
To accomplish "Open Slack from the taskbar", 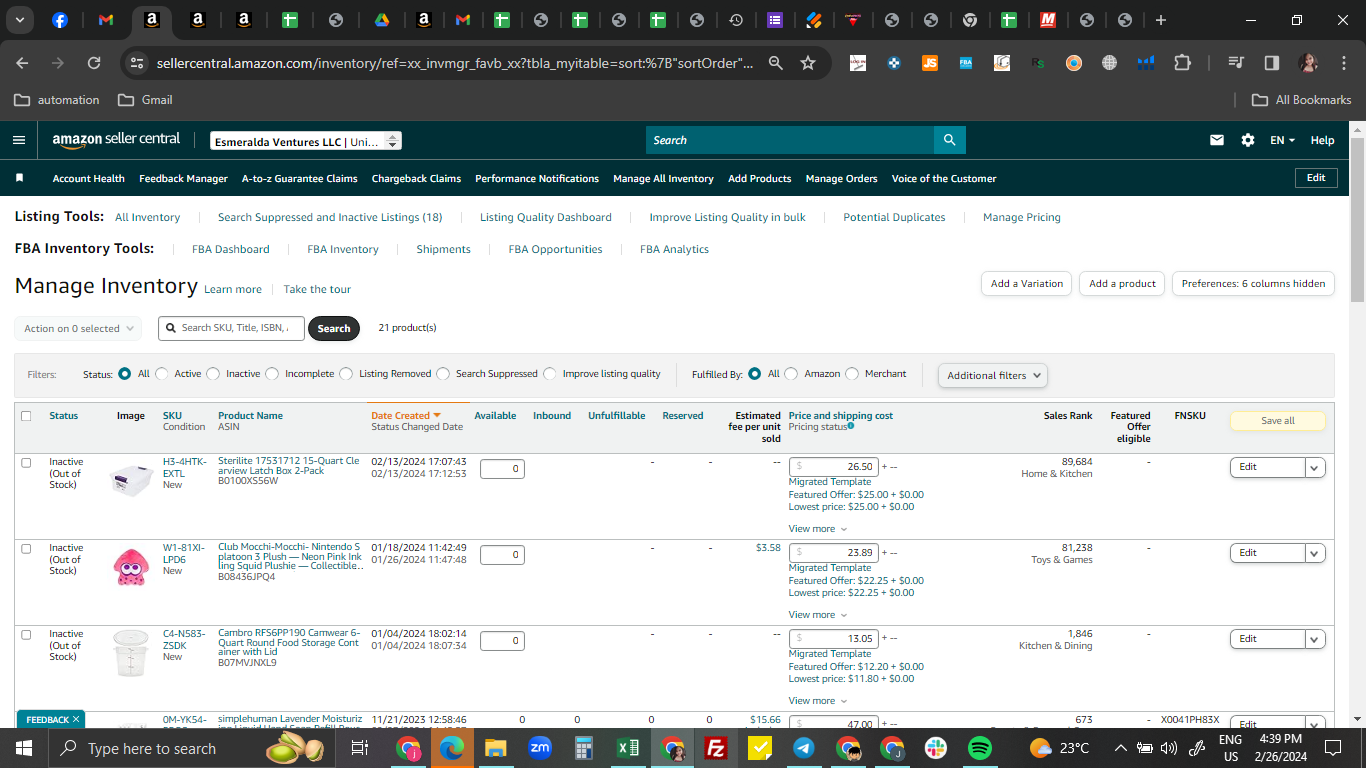I will coord(936,748).
